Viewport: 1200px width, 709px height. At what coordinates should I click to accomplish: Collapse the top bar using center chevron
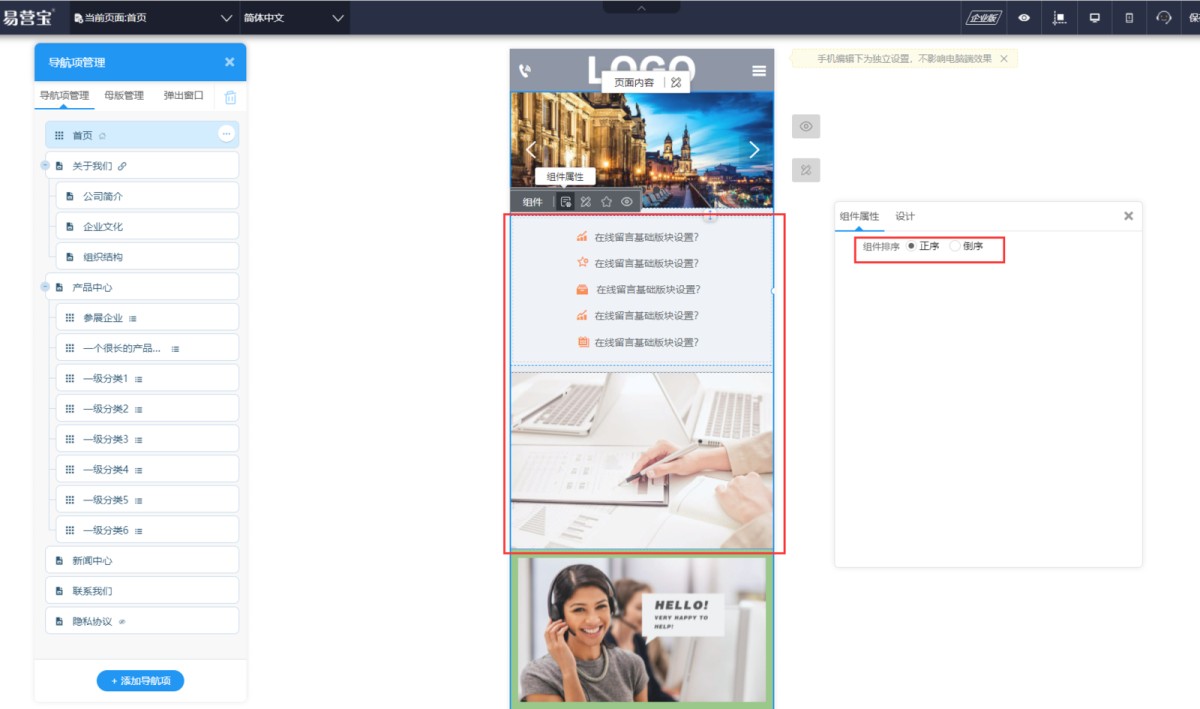[x=641, y=7]
